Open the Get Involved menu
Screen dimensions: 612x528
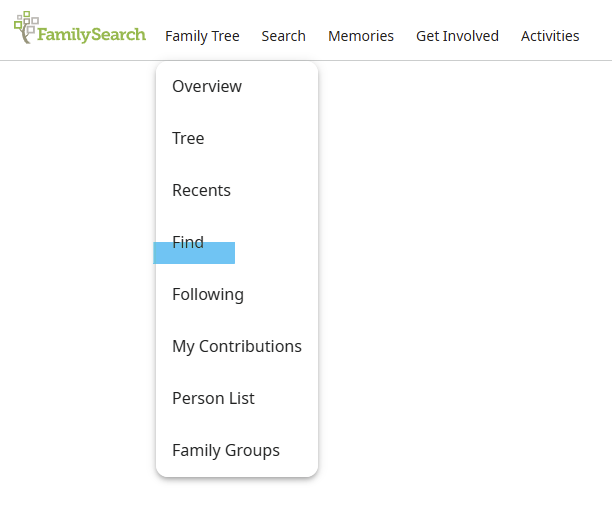457,36
